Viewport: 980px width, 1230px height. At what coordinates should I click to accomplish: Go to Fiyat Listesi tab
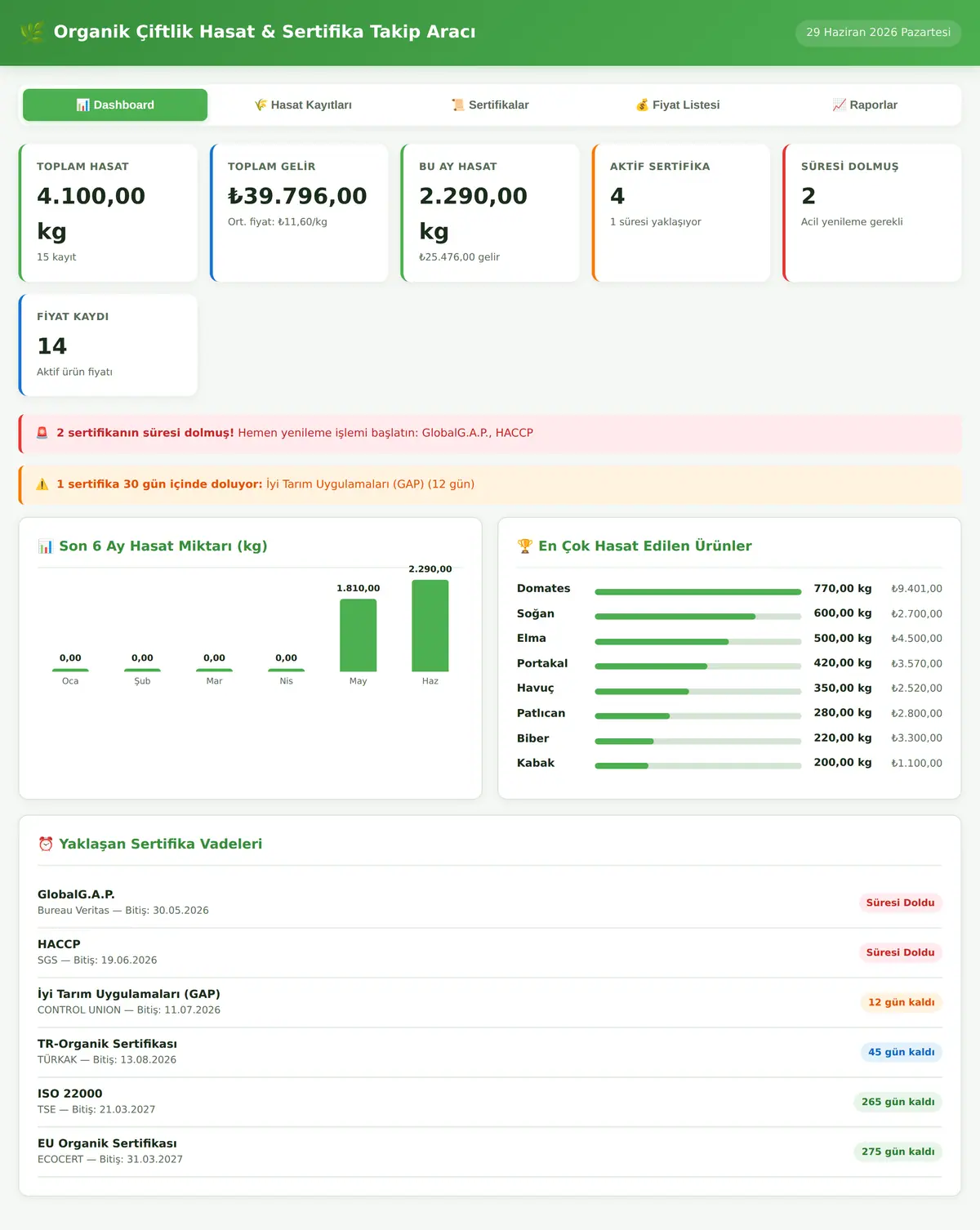pos(678,105)
